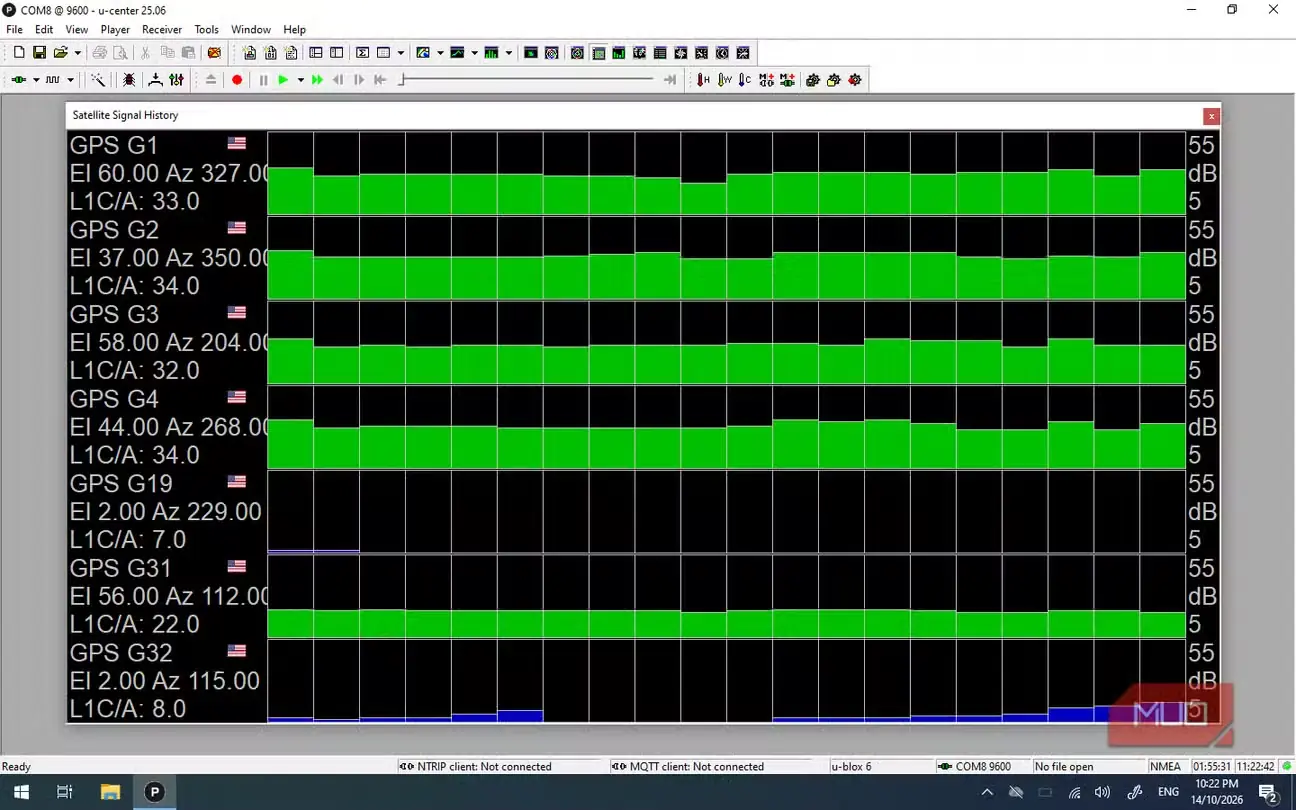1296x810 pixels.
Task: Close the Satellite Signal History window
Action: 1211,116
